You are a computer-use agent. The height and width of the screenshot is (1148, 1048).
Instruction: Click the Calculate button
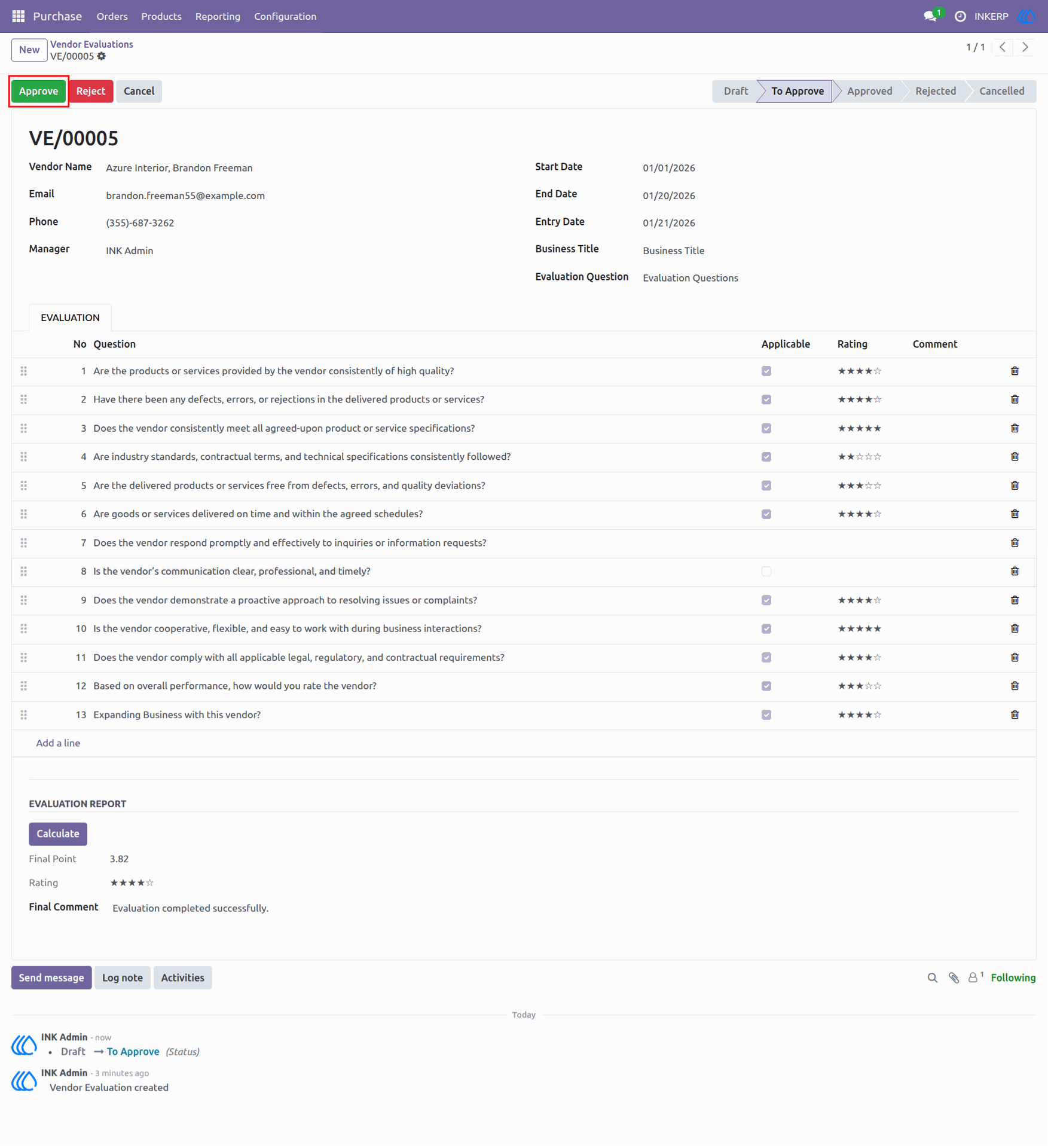[58, 834]
